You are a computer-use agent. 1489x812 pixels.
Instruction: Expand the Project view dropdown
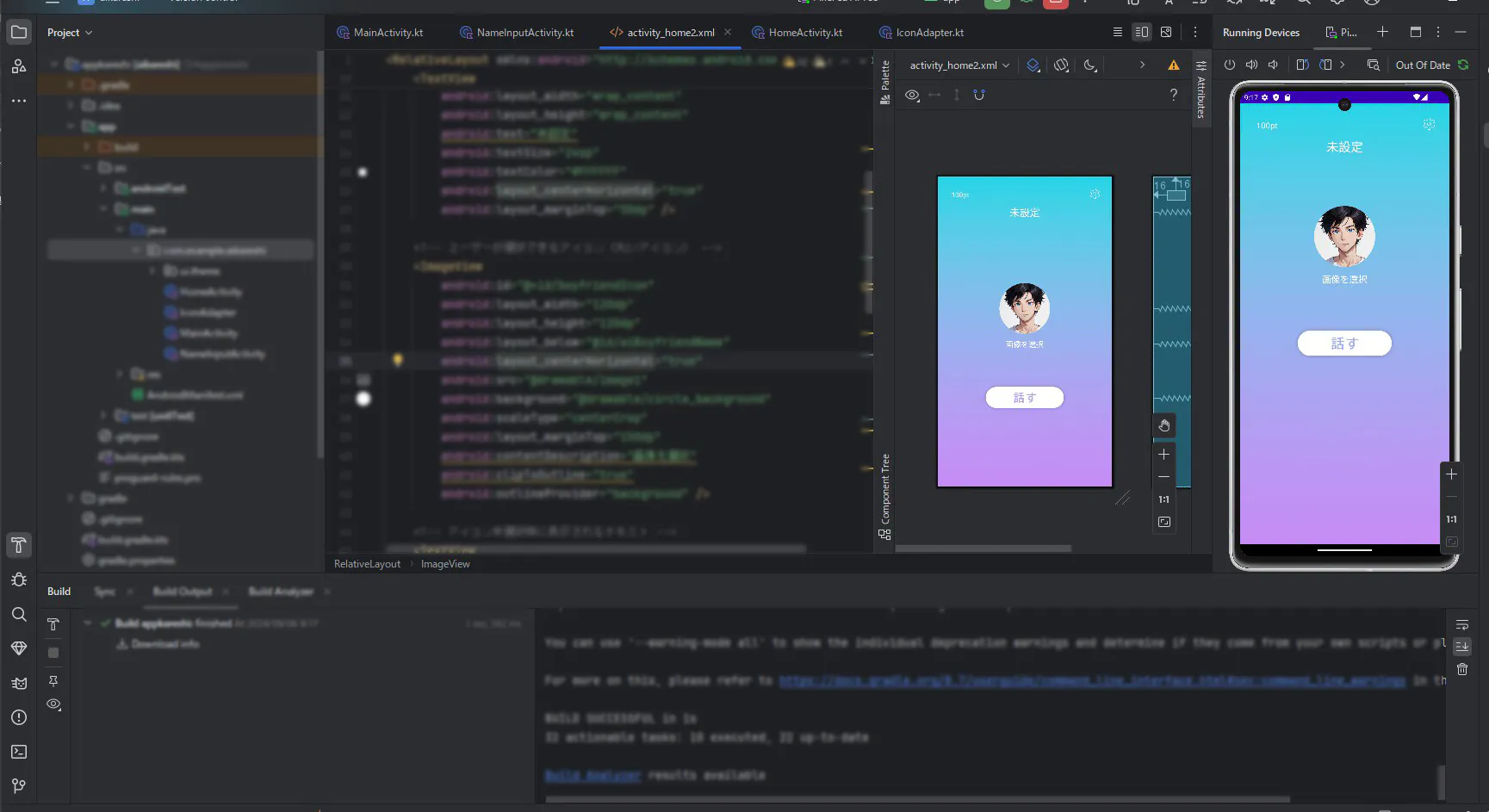(70, 33)
